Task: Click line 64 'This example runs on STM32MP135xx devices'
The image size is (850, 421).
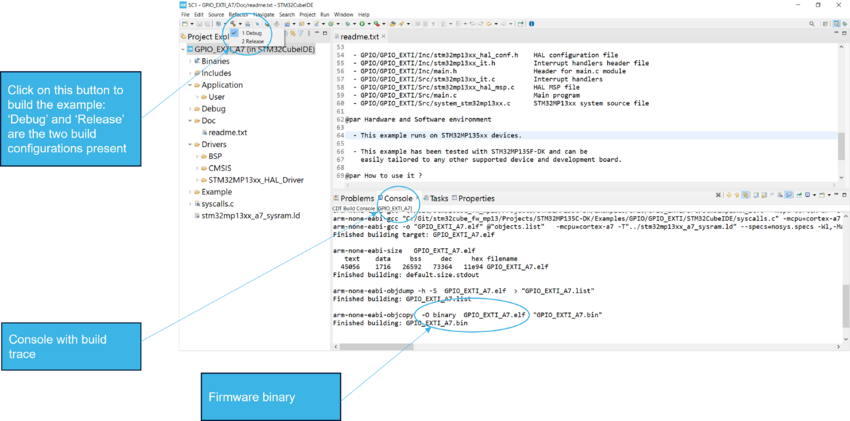Action: 437,135
